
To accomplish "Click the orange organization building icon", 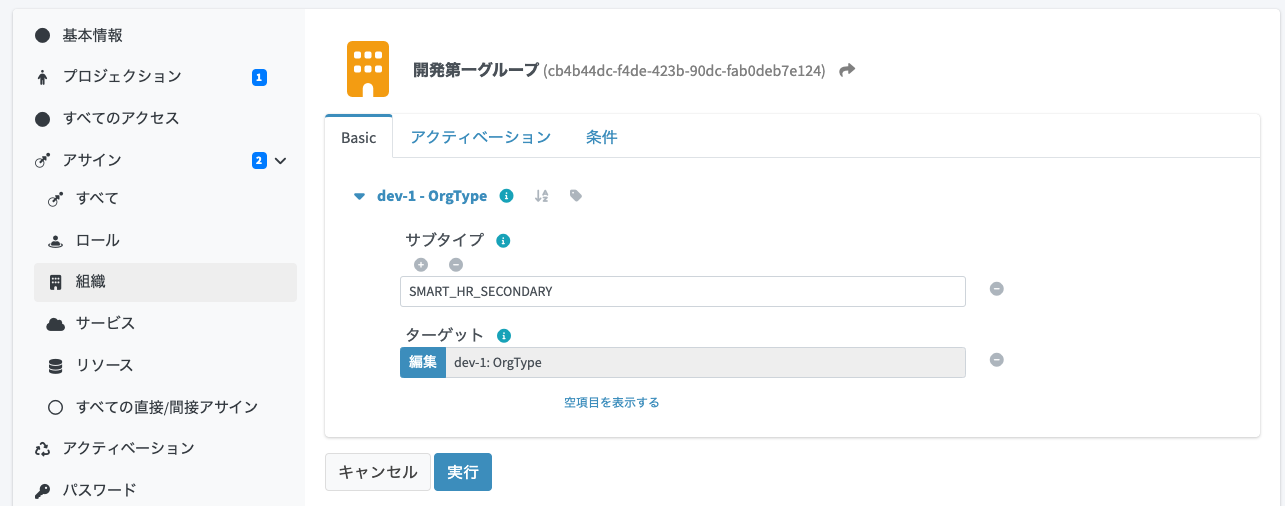I will (368, 69).
